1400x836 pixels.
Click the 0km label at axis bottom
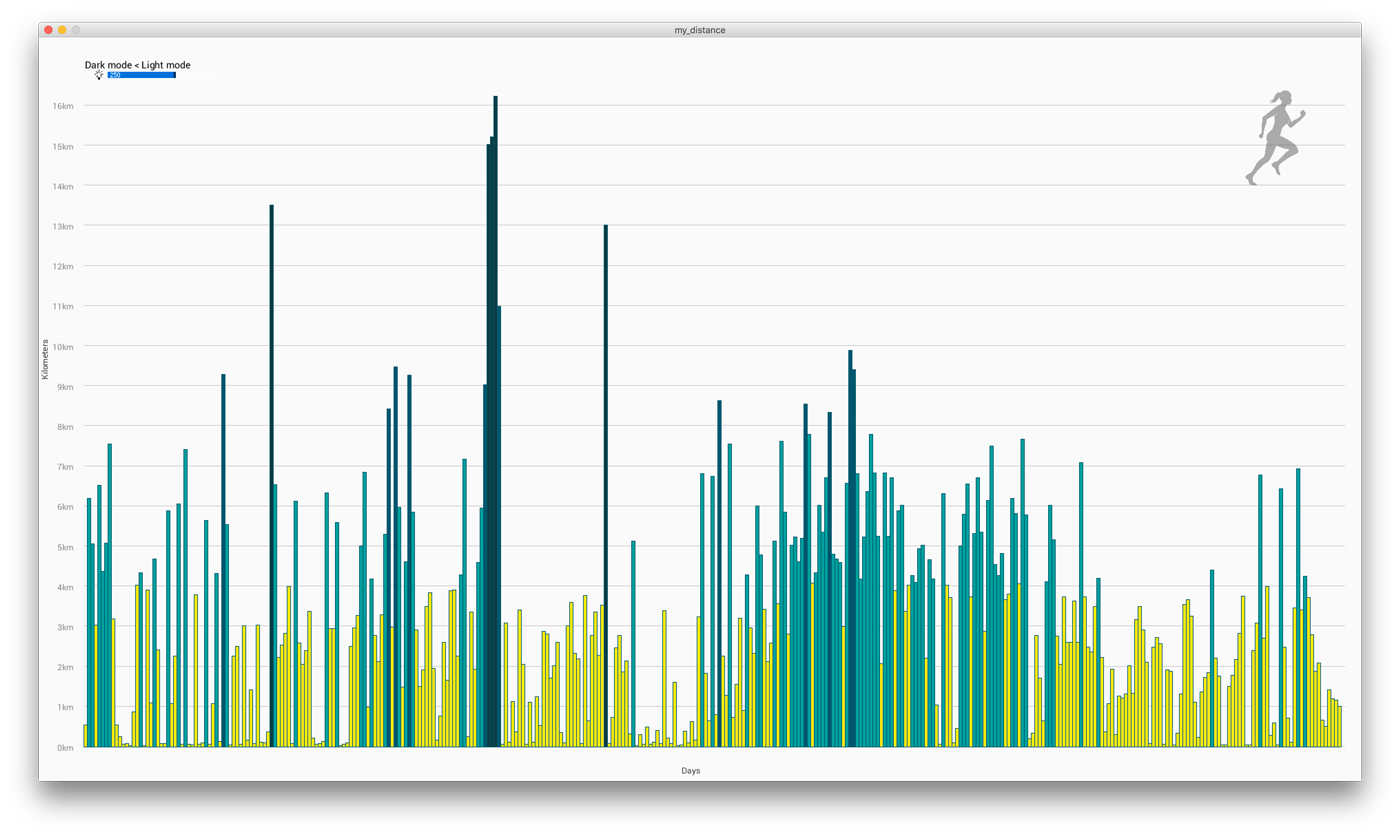point(63,747)
